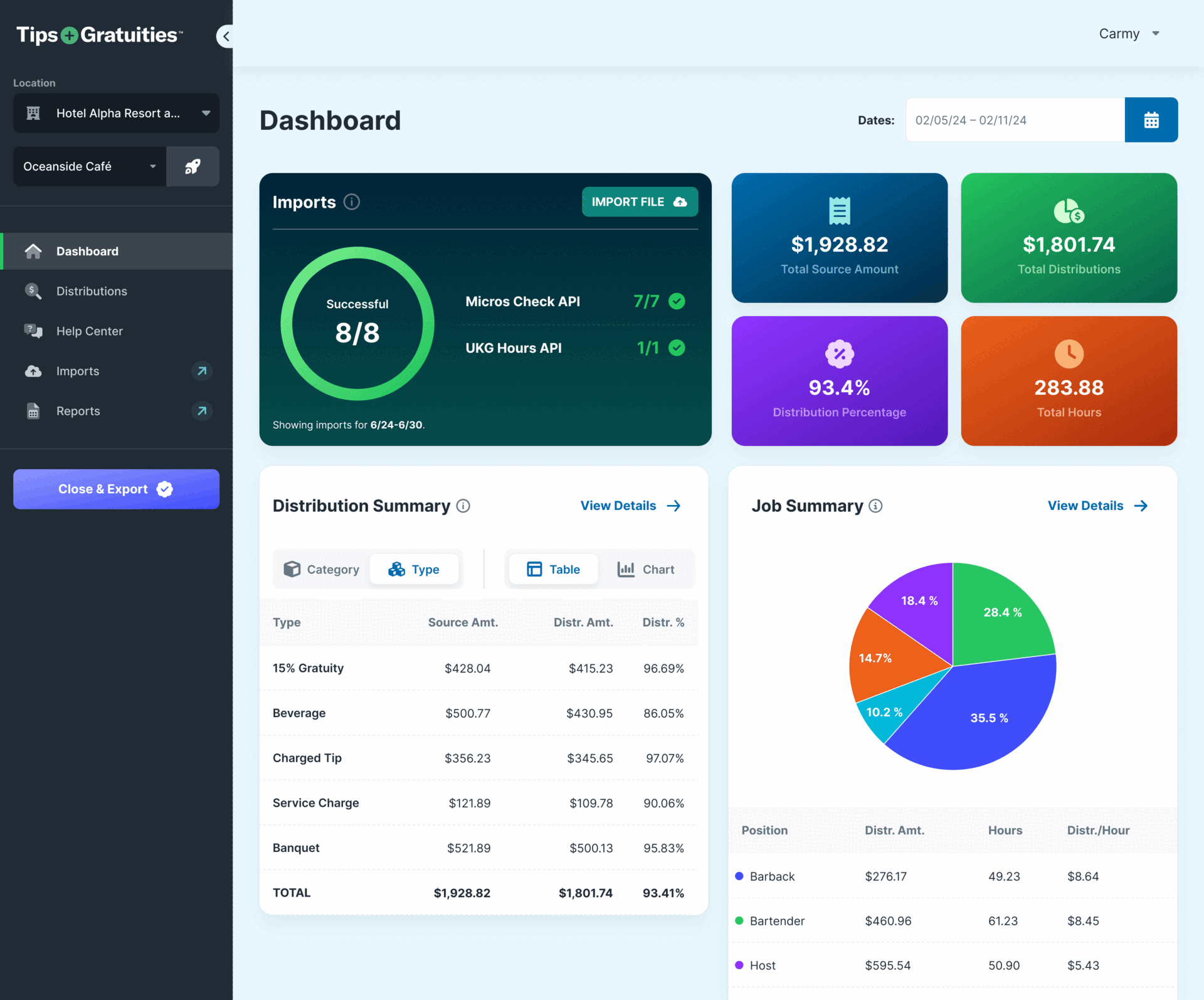
Task: Switch summary grouping to Type
Action: tap(414, 569)
